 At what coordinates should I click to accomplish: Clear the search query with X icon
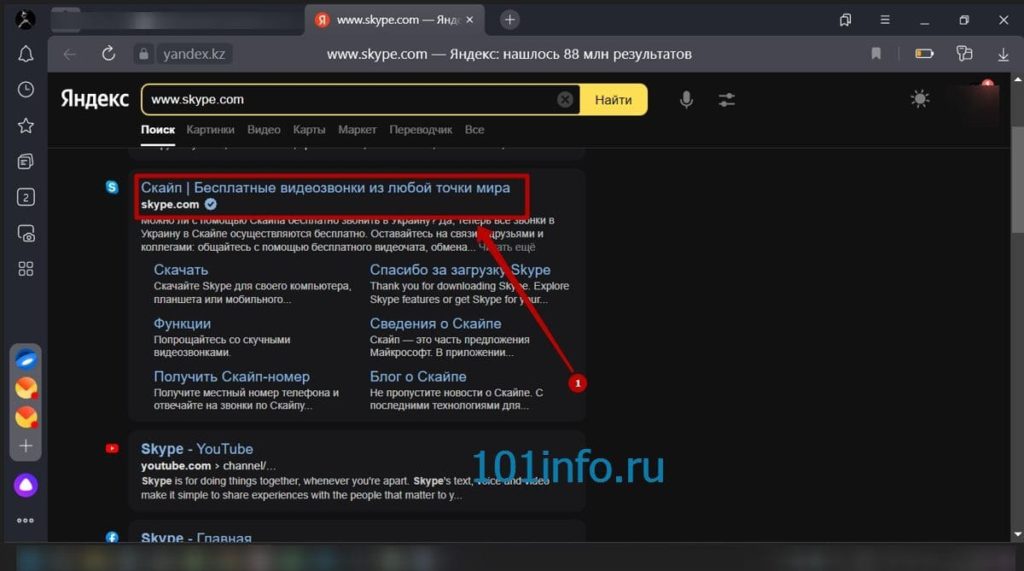565,99
